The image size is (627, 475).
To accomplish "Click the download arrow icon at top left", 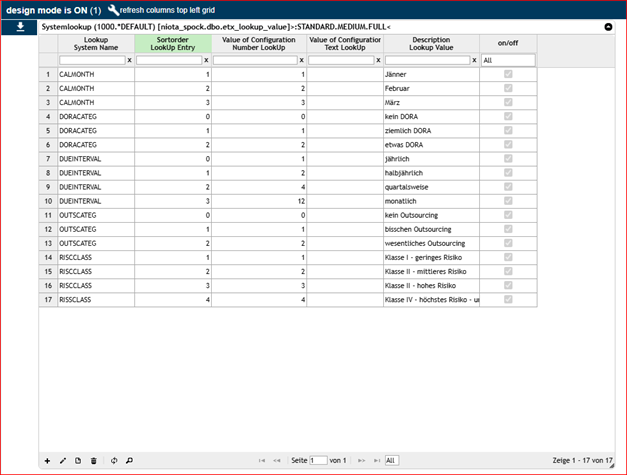I will [x=20, y=27].
